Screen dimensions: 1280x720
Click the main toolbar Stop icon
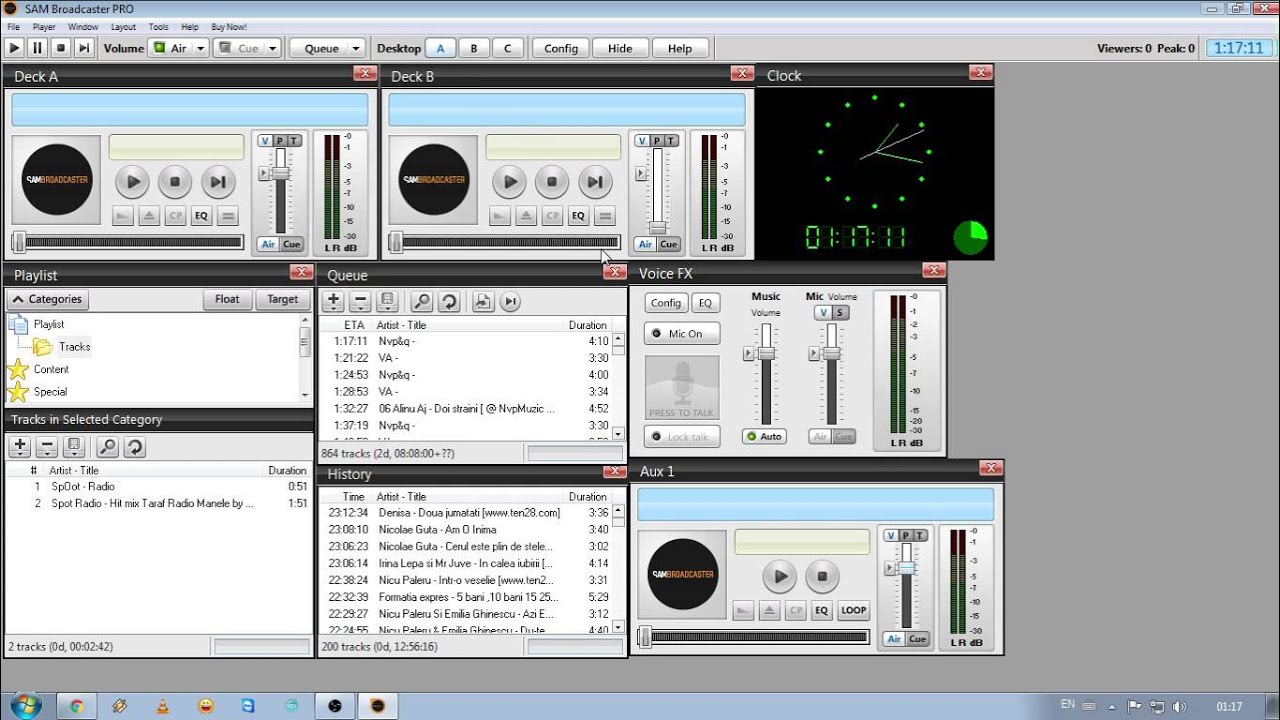(60, 47)
